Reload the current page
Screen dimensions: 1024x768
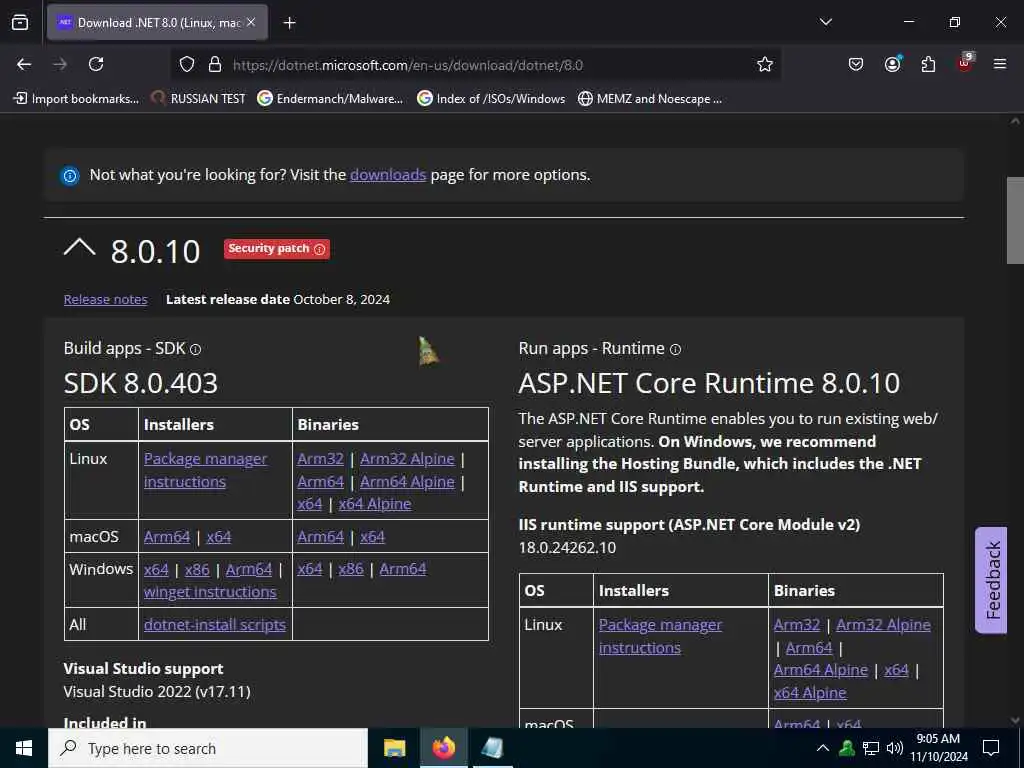coord(96,64)
